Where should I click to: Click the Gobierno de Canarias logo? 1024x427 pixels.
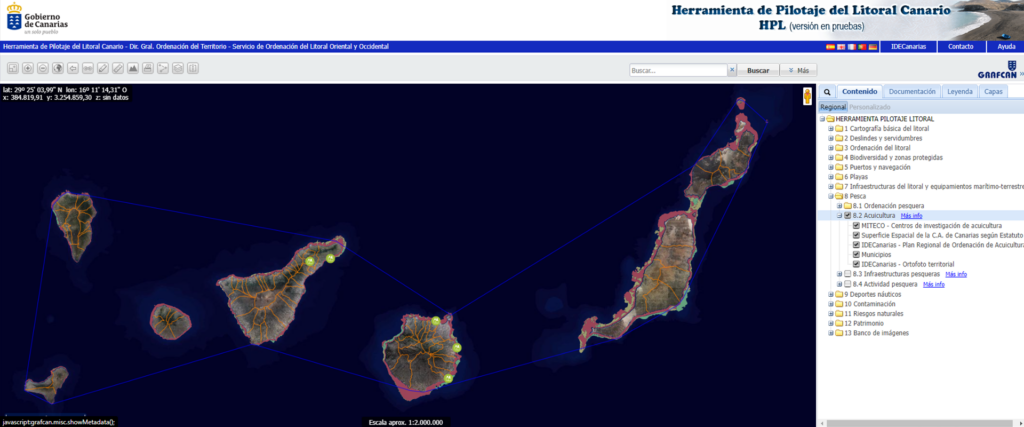click(37, 19)
